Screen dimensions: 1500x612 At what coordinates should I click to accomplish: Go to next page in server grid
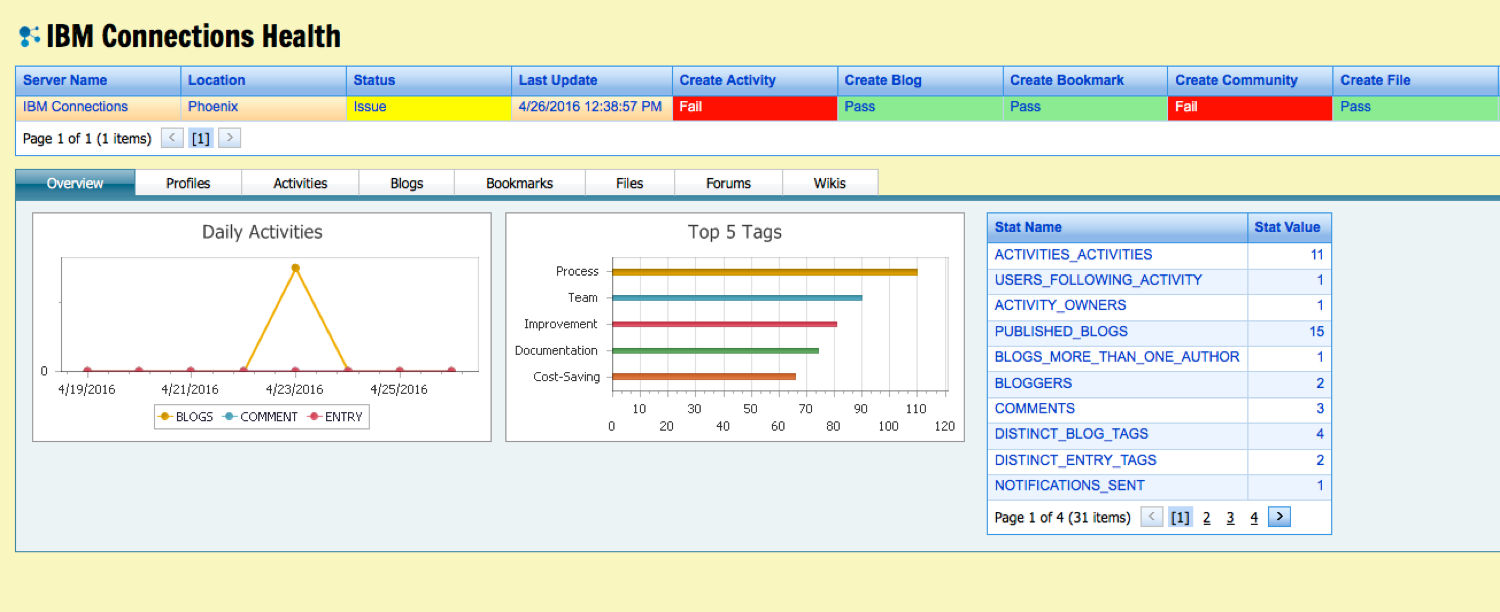[229, 138]
